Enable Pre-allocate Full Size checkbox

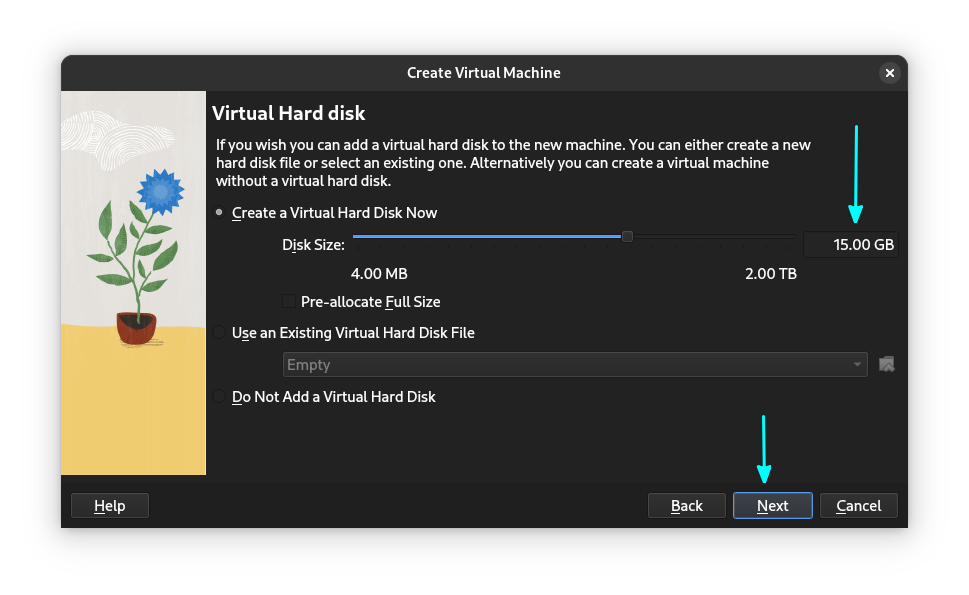tap(289, 302)
